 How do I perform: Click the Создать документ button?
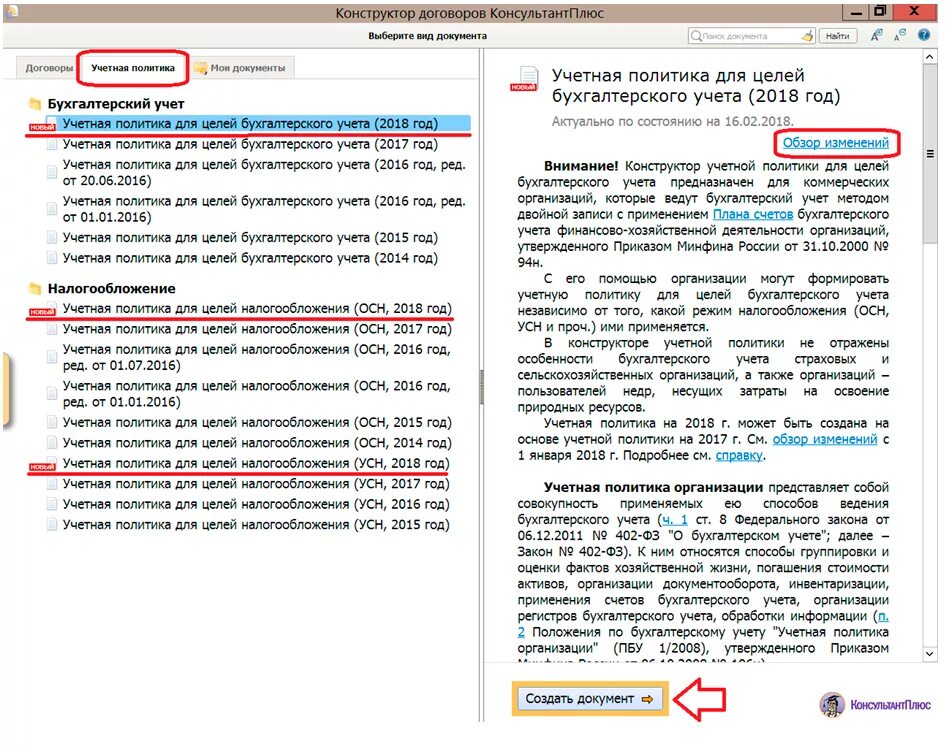click(x=590, y=699)
